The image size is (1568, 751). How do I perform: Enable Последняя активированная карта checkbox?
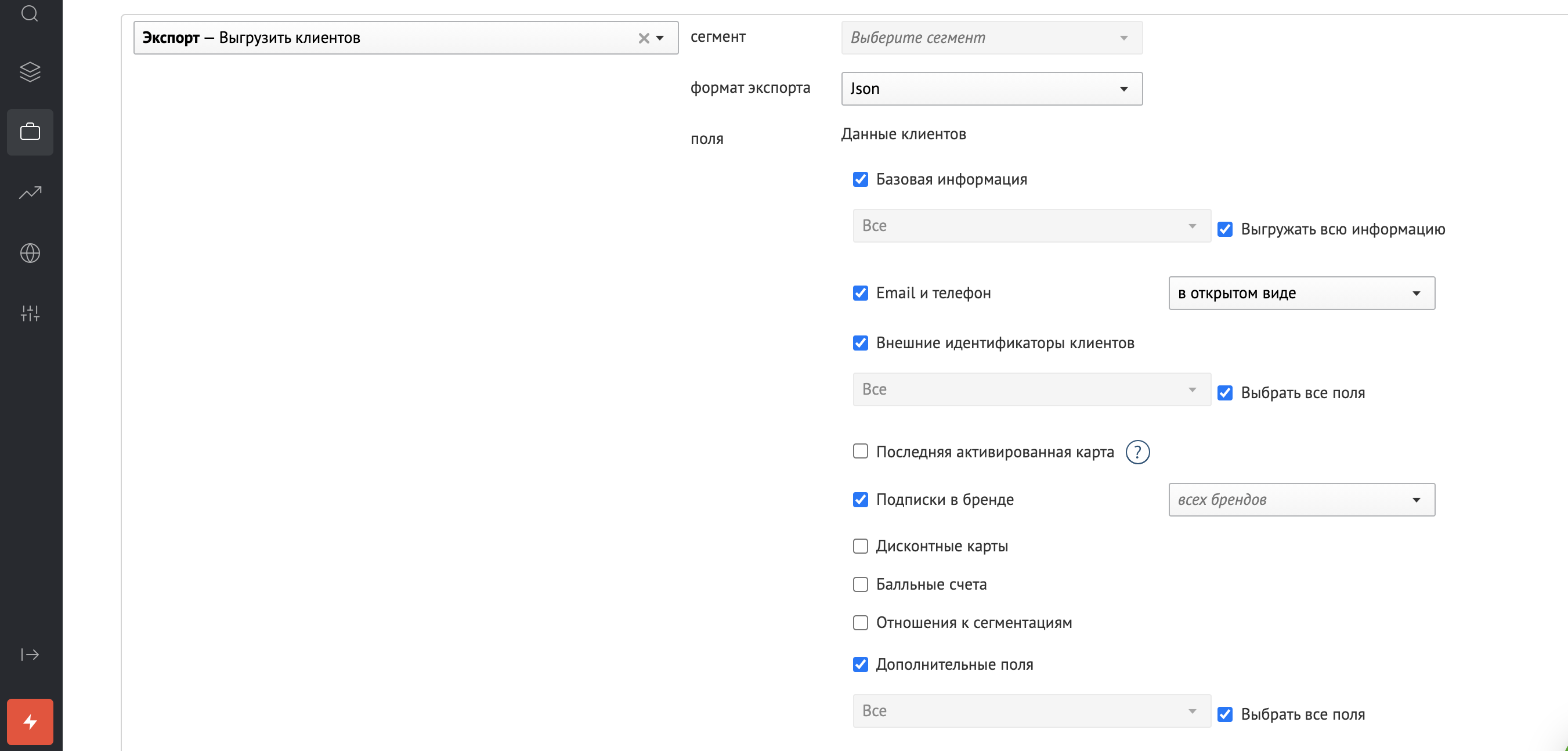[860, 452]
